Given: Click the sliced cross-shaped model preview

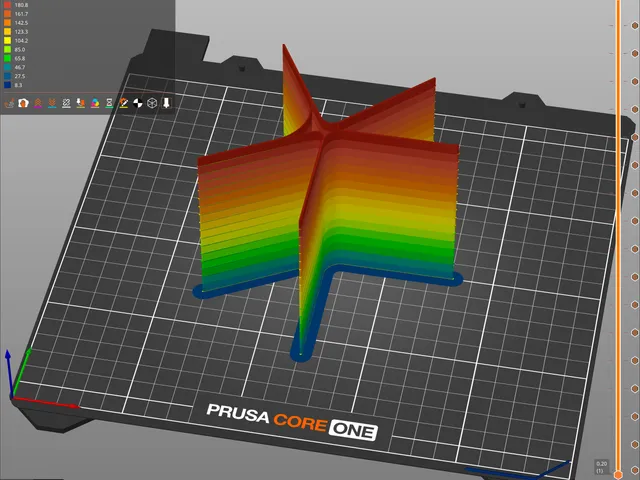Looking at the screenshot, I should pos(327,204).
